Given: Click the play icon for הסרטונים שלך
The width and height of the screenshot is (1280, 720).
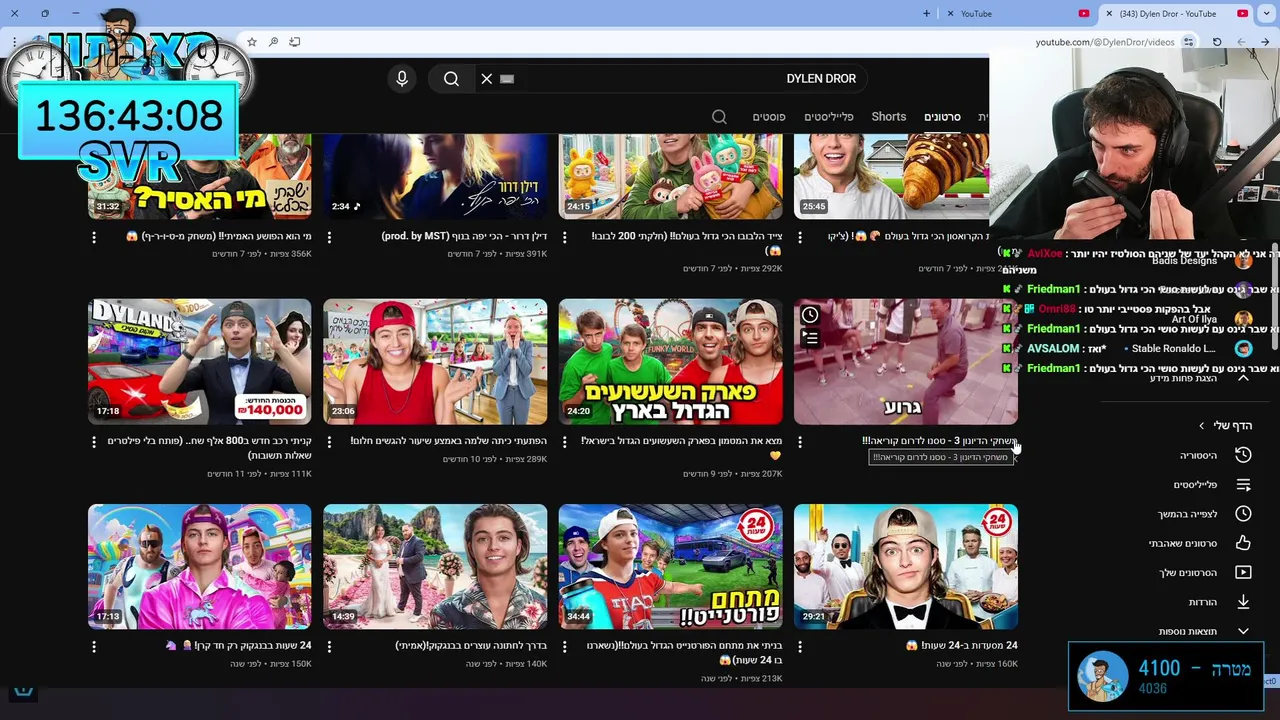Looking at the screenshot, I should tap(1243, 573).
